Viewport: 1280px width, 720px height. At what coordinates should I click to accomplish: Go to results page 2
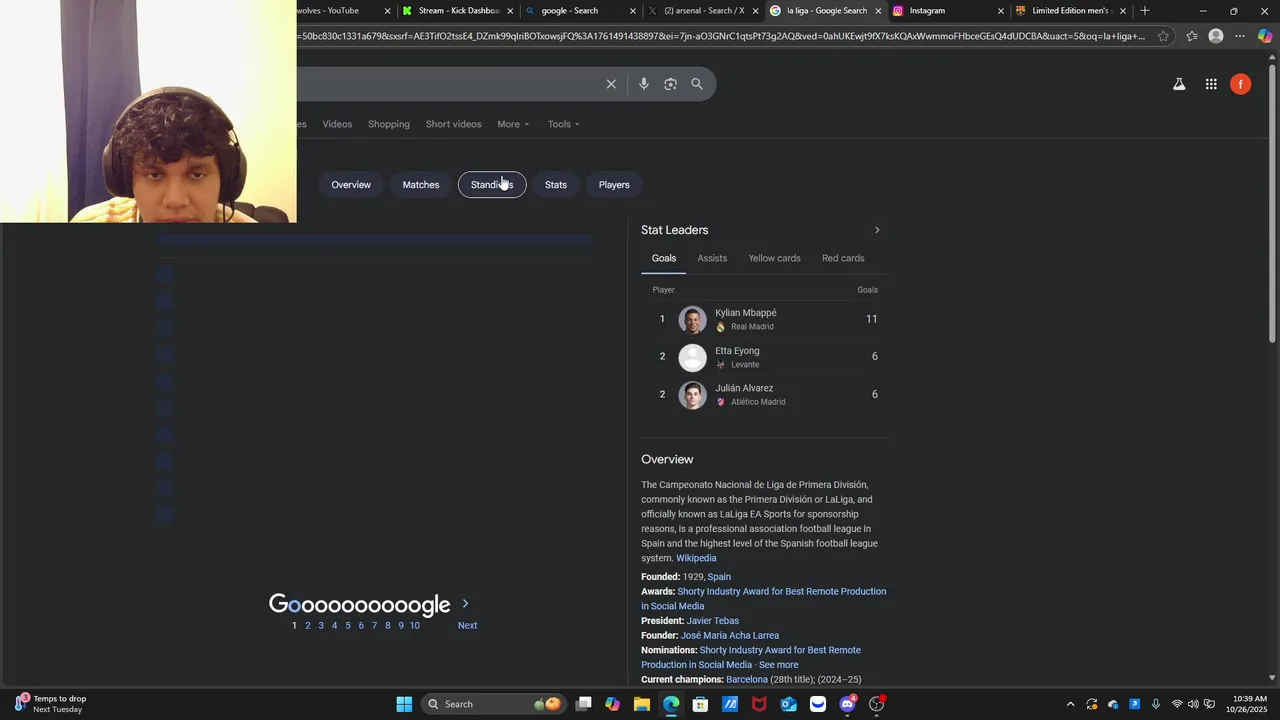pyautogui.click(x=308, y=626)
